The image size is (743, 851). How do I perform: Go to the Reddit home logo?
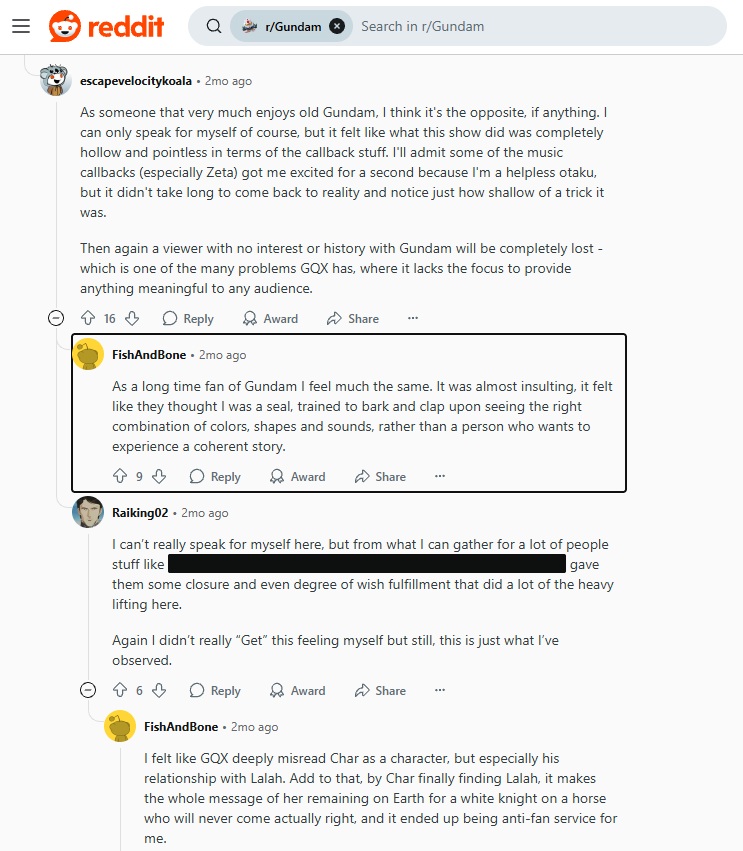(x=106, y=26)
